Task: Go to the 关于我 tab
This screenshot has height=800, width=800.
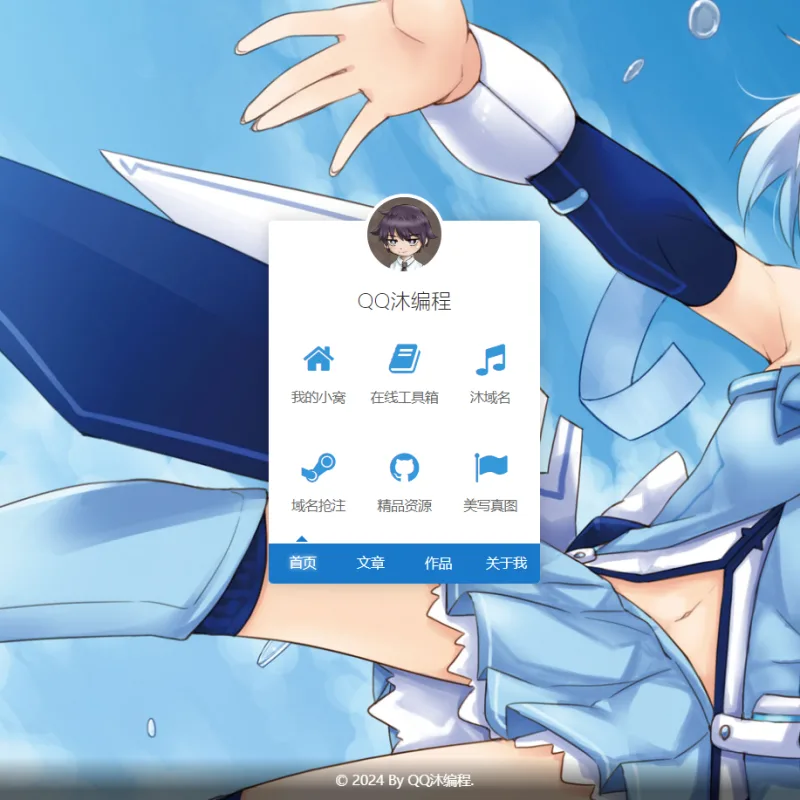Action: tap(506, 563)
